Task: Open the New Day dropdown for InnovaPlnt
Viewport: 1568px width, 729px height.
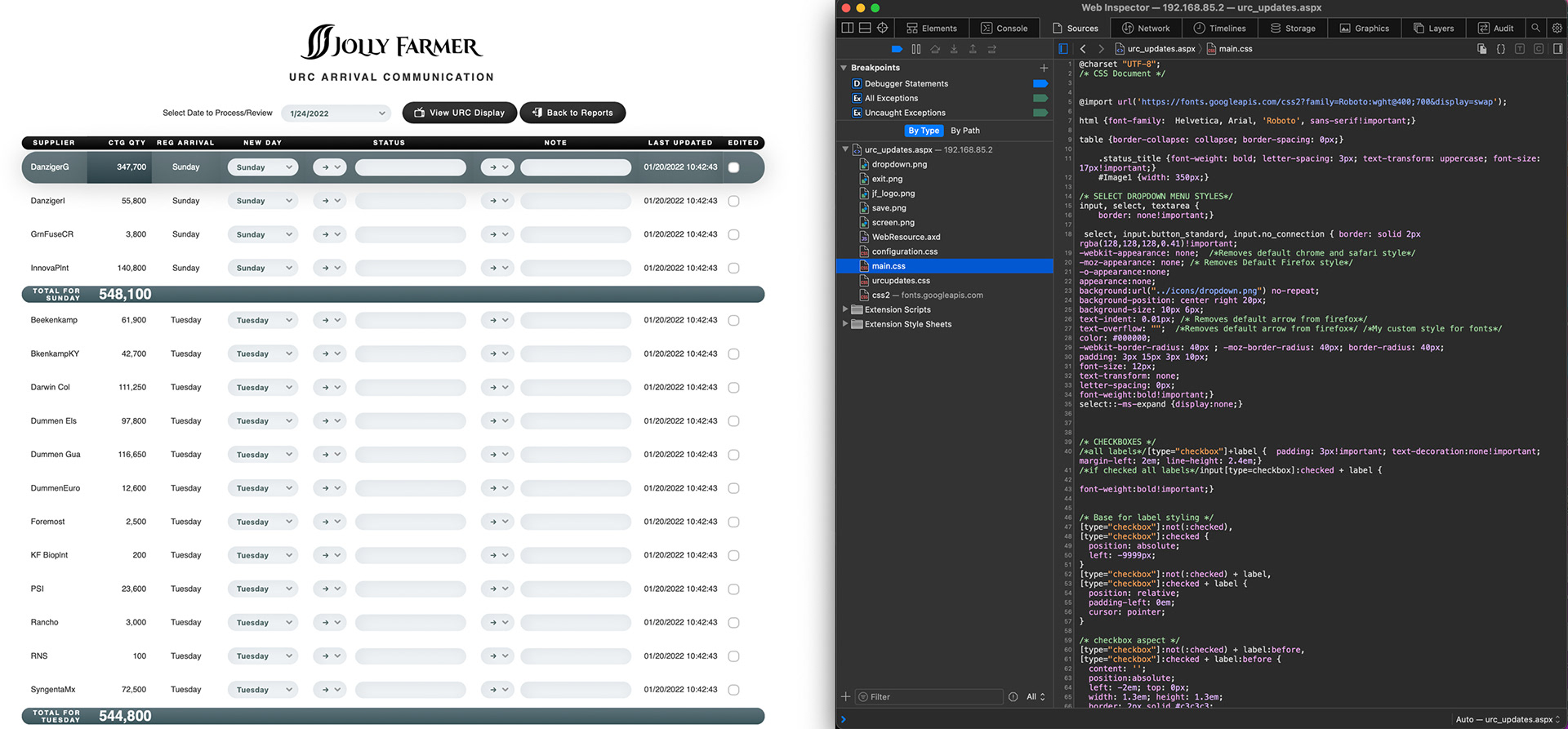Action: (262, 268)
